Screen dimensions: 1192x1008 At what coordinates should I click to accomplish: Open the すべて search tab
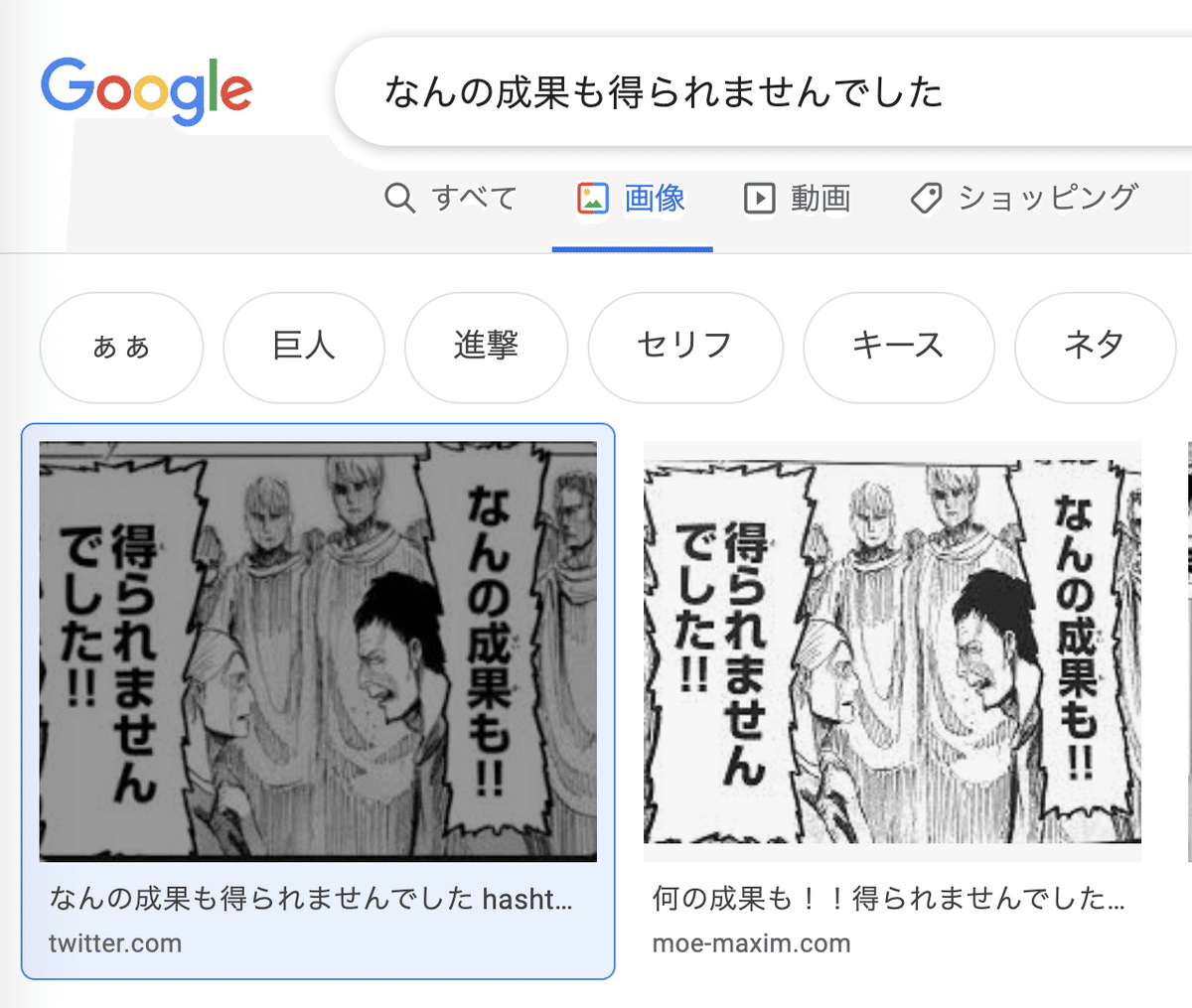[x=450, y=198]
